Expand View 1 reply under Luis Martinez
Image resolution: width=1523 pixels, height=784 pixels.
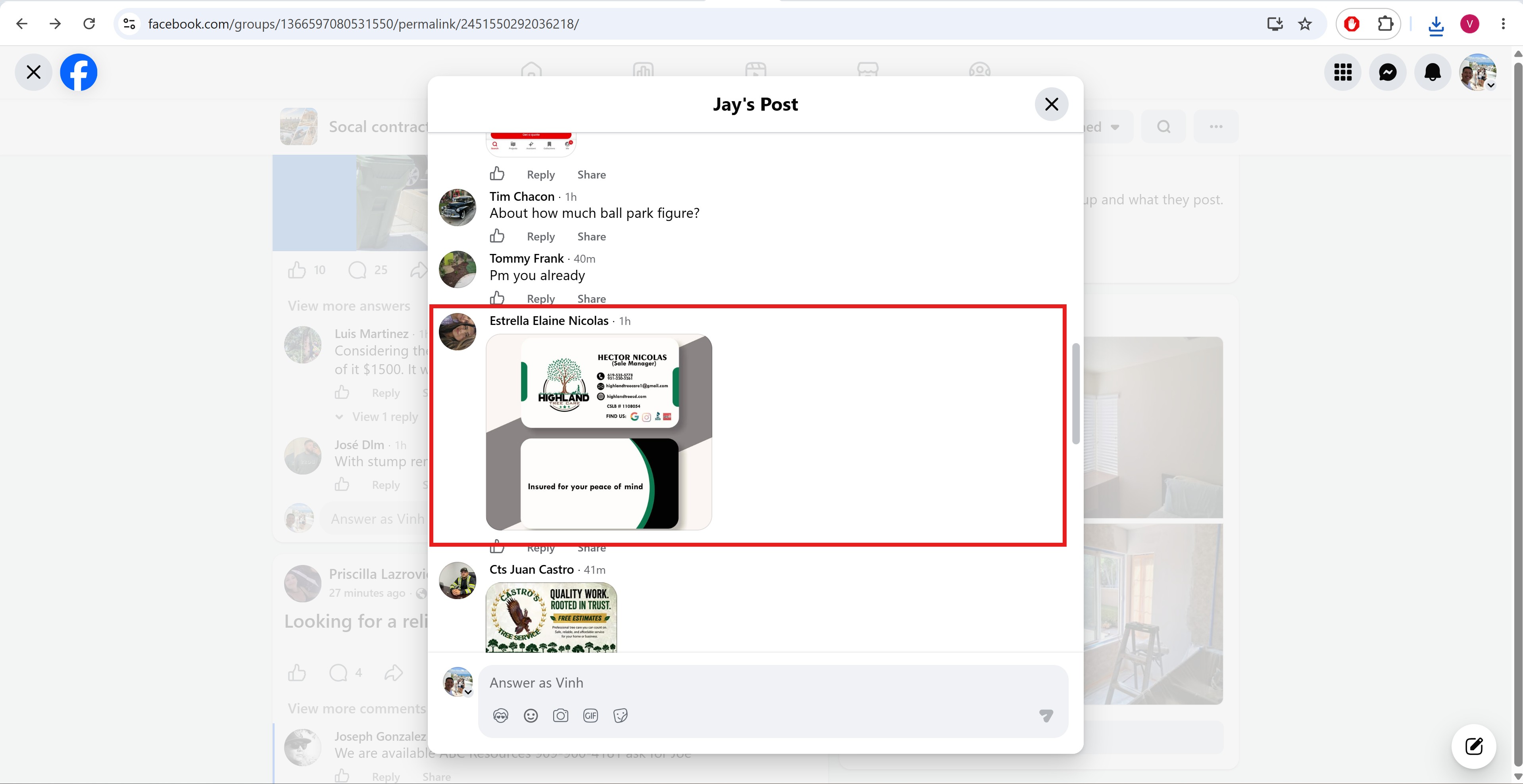click(377, 417)
